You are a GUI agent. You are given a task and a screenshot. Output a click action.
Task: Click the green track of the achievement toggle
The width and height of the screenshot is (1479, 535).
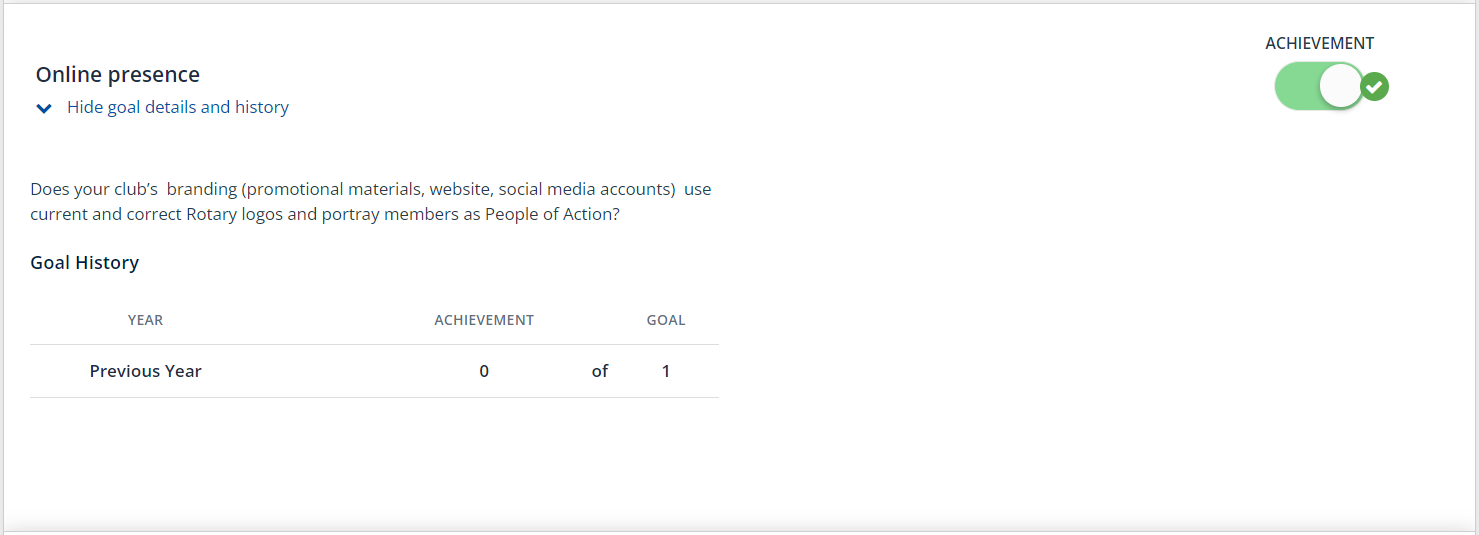click(x=1296, y=87)
